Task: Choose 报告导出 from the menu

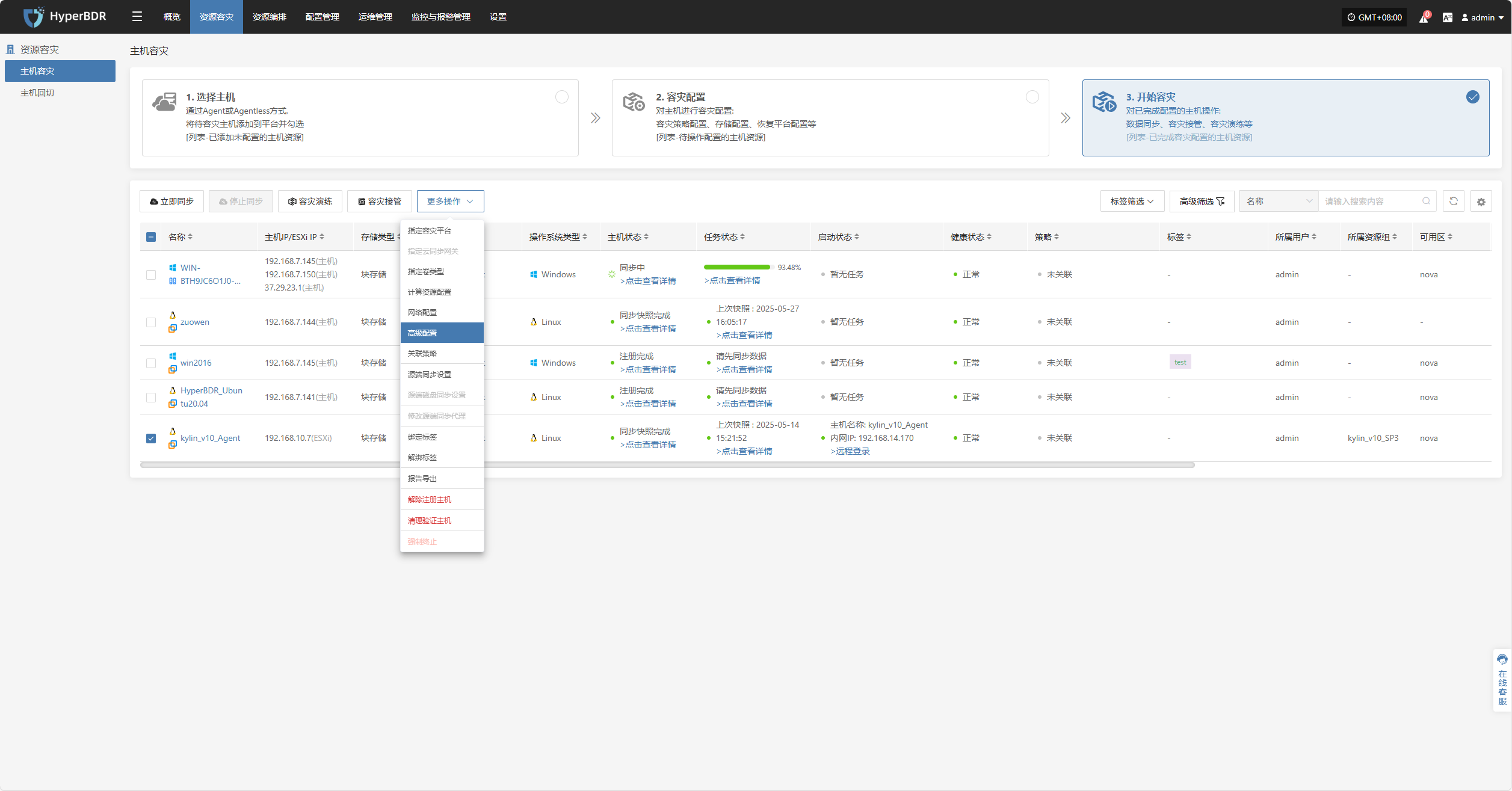Action: (442, 478)
